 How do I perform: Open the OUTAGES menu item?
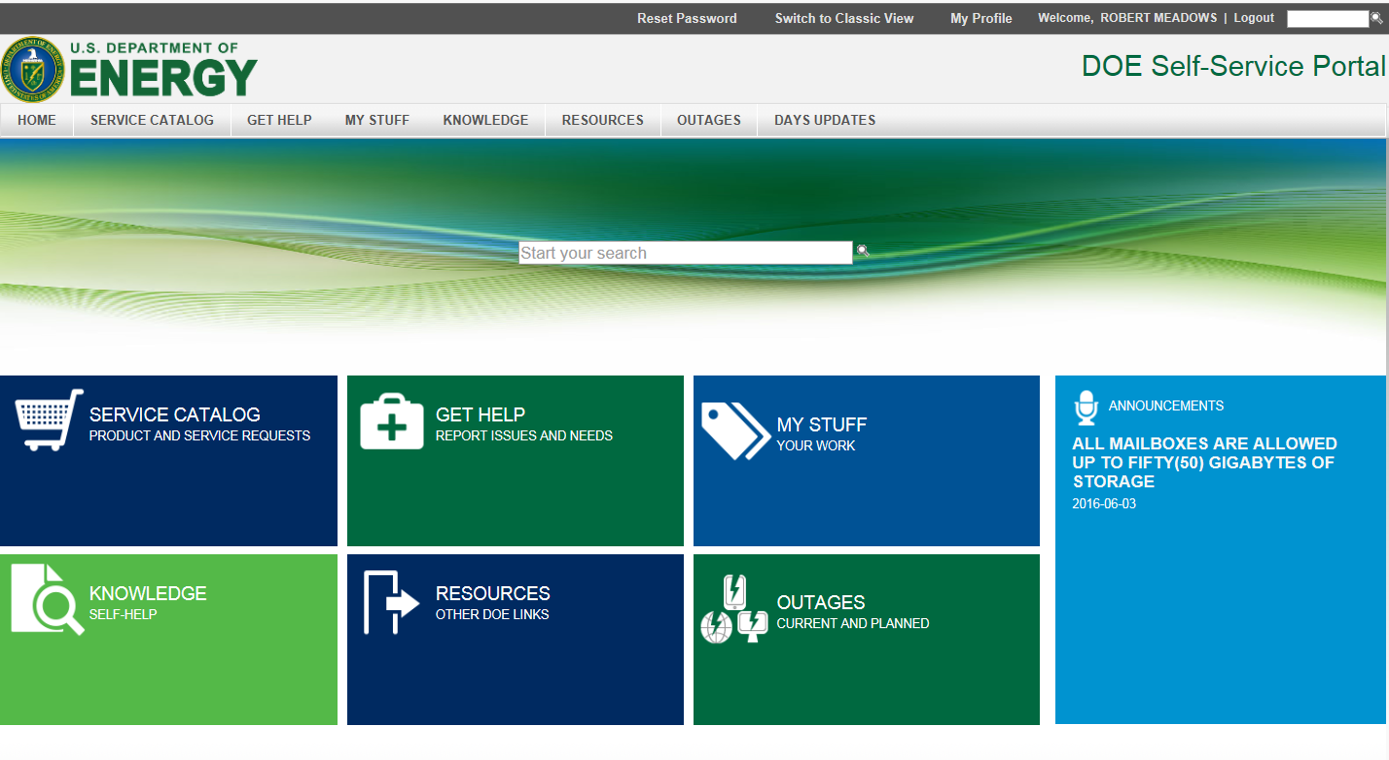pyautogui.click(x=708, y=120)
